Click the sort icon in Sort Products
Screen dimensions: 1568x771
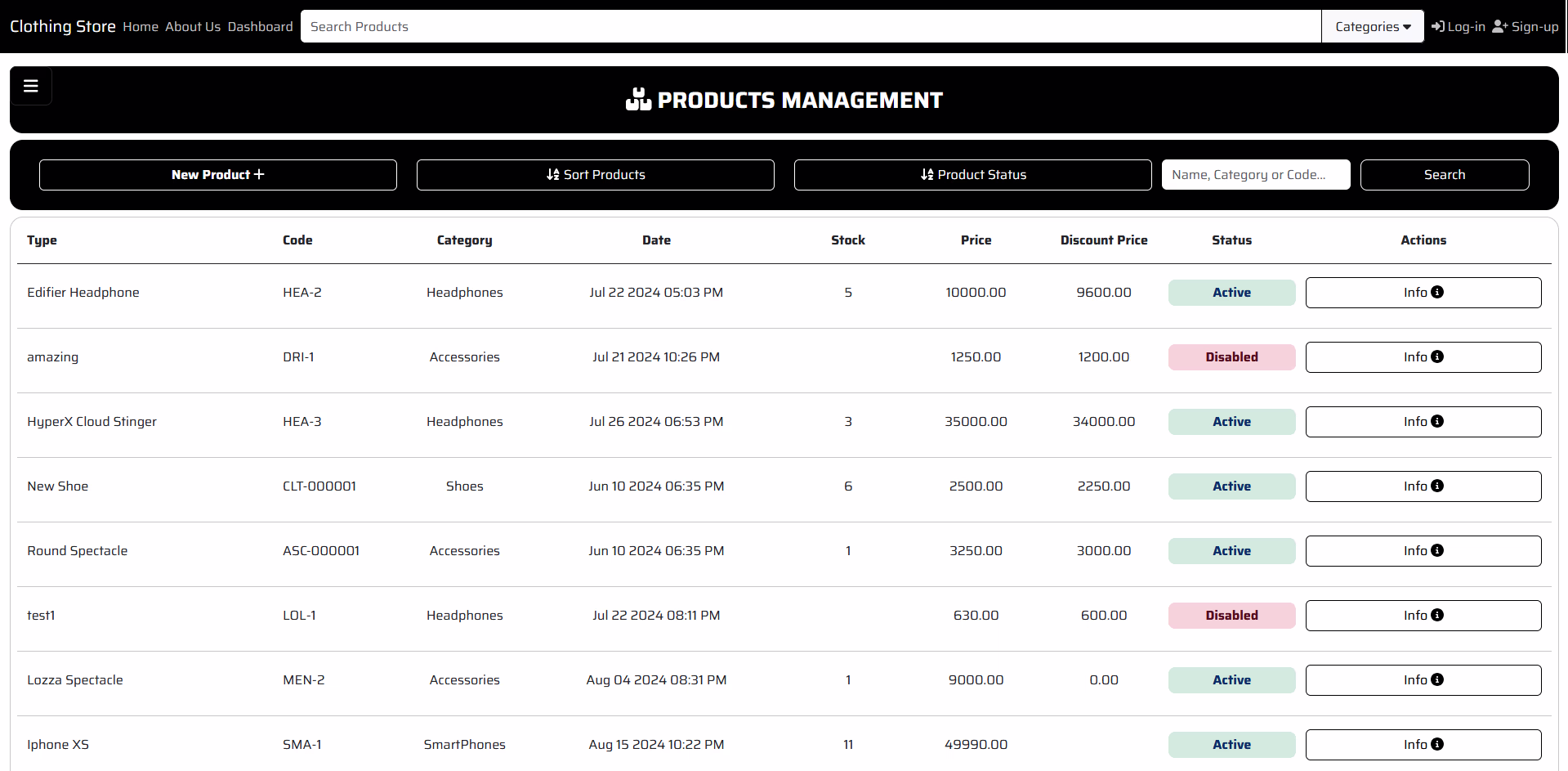coord(553,174)
